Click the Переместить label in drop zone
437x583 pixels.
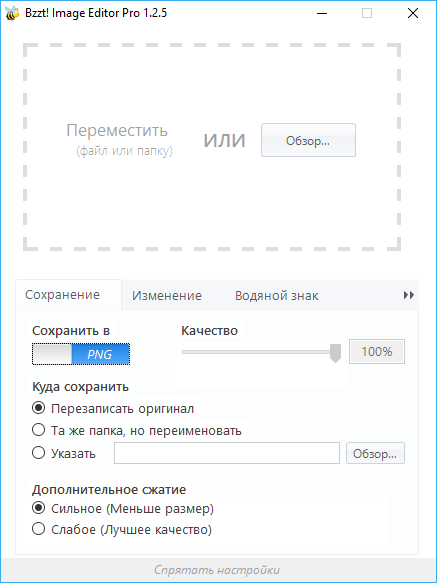coord(117,131)
